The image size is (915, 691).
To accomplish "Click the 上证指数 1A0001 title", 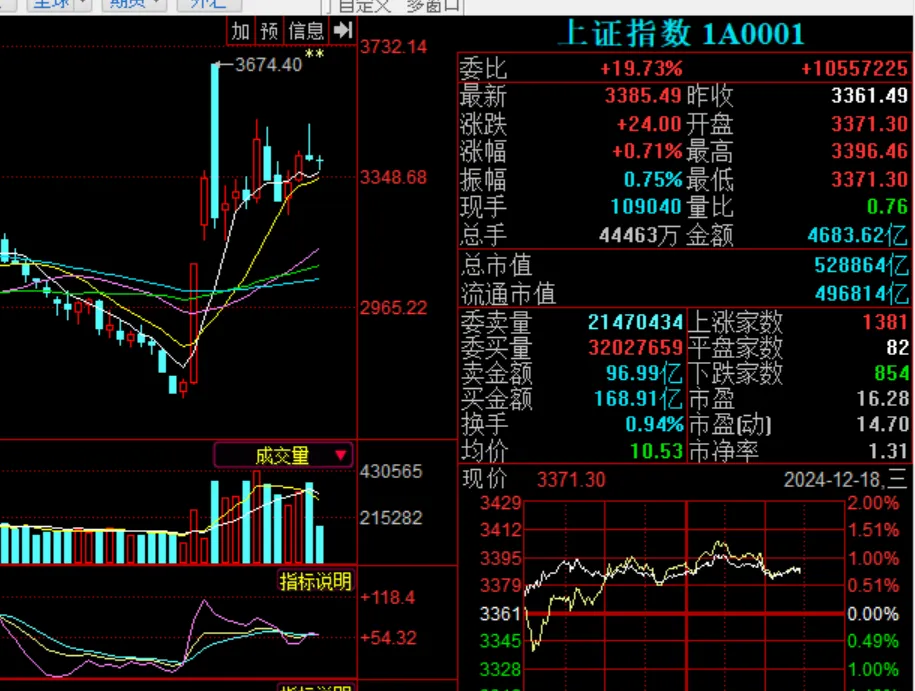I will [680, 34].
